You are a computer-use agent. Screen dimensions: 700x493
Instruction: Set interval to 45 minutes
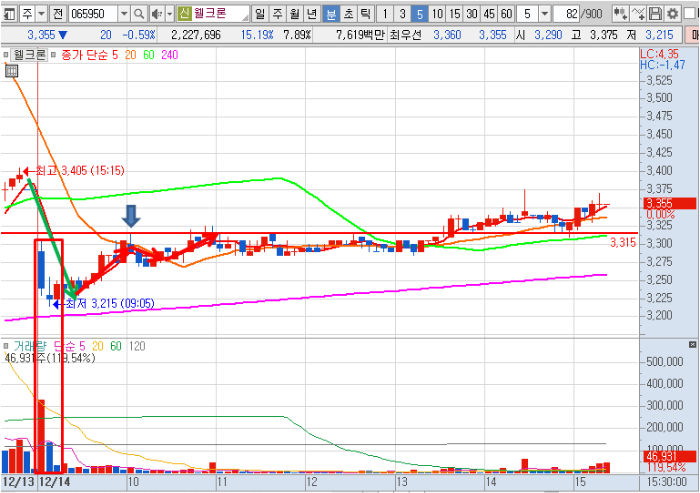(x=489, y=14)
